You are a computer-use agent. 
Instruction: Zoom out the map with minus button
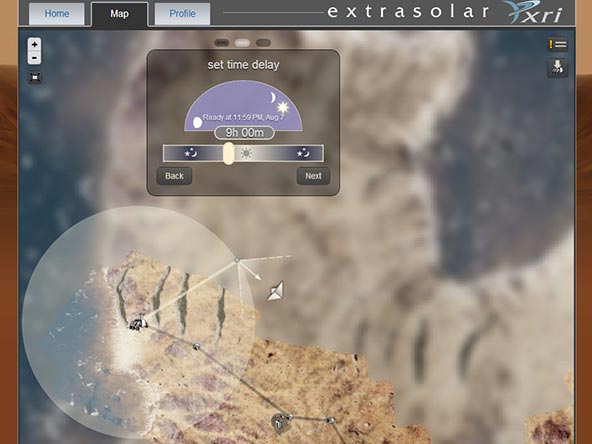[34, 58]
